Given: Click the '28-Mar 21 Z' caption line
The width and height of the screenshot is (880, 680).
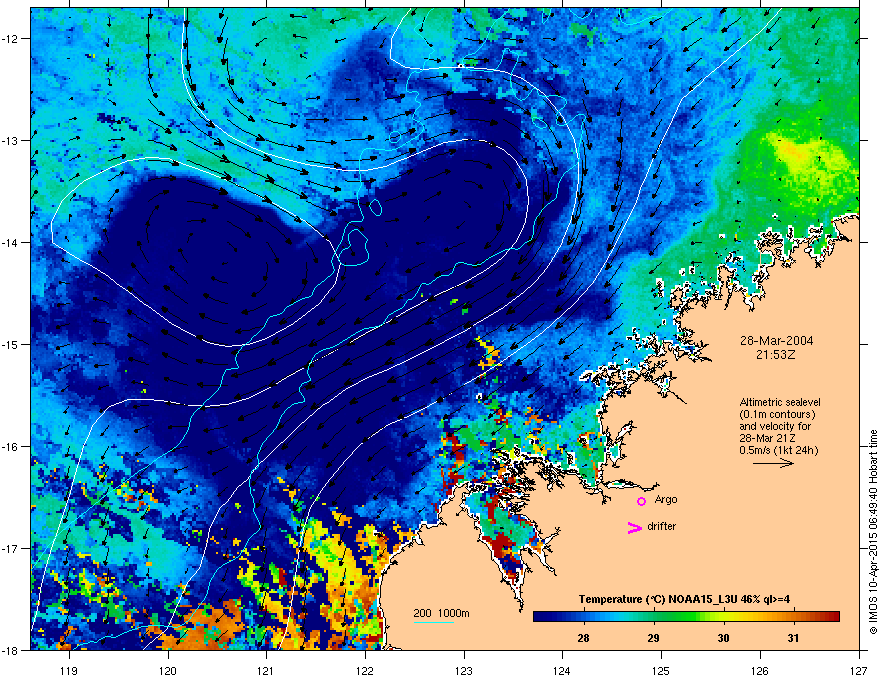Looking at the screenshot, I should (768, 438).
